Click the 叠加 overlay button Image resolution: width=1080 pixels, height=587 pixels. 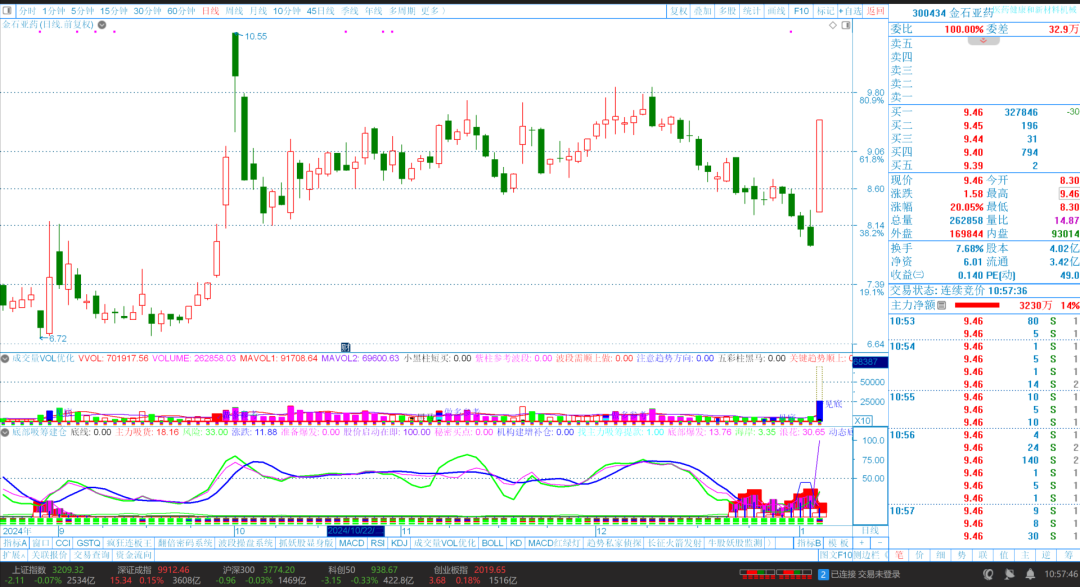pyautogui.click(x=703, y=11)
